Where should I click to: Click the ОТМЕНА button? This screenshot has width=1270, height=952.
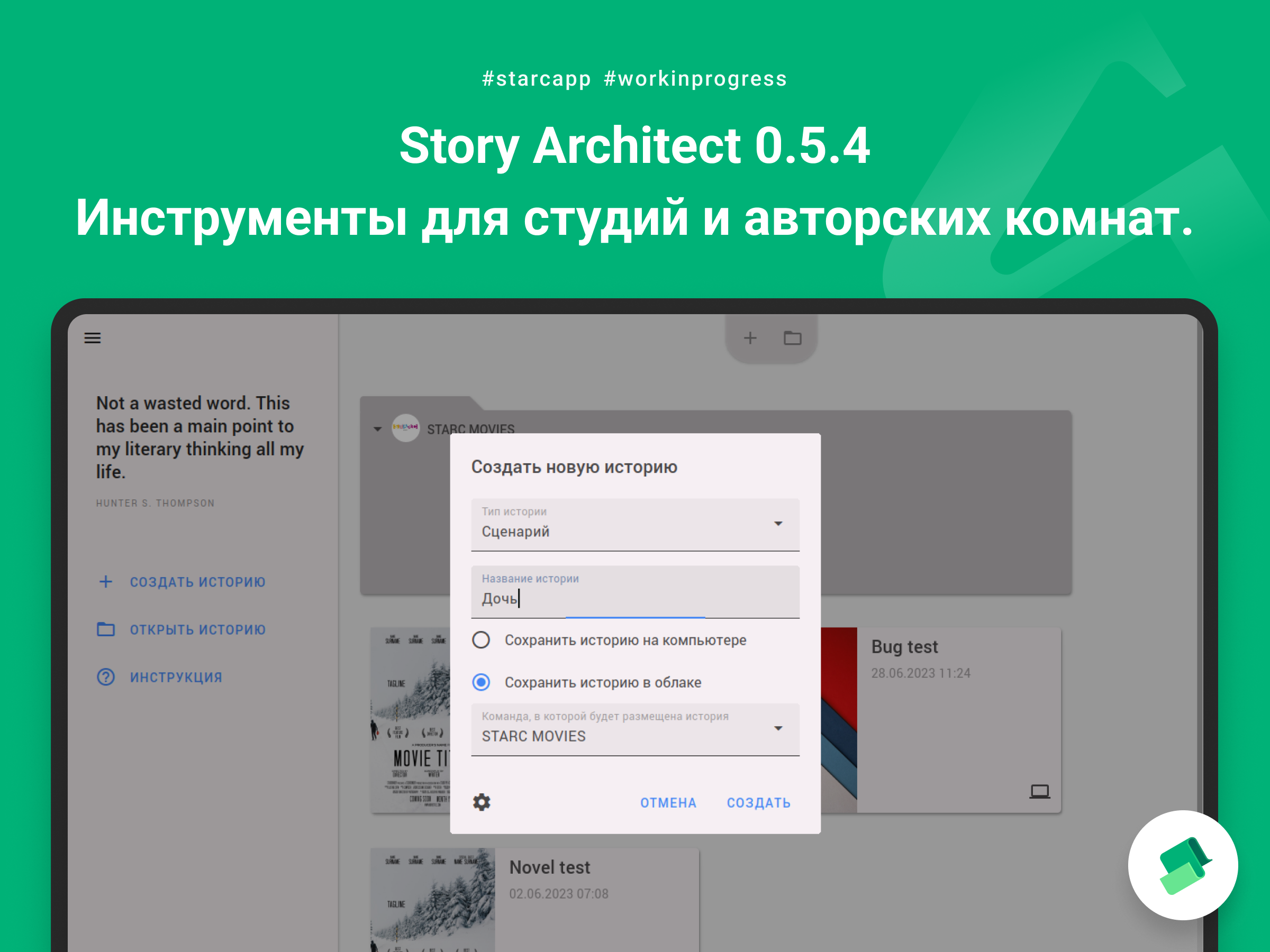[668, 803]
